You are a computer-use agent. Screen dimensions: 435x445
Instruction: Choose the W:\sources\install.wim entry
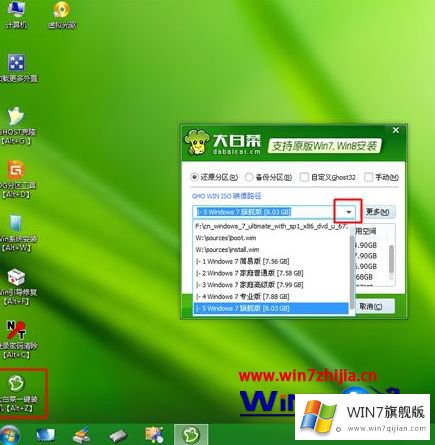click(x=271, y=250)
